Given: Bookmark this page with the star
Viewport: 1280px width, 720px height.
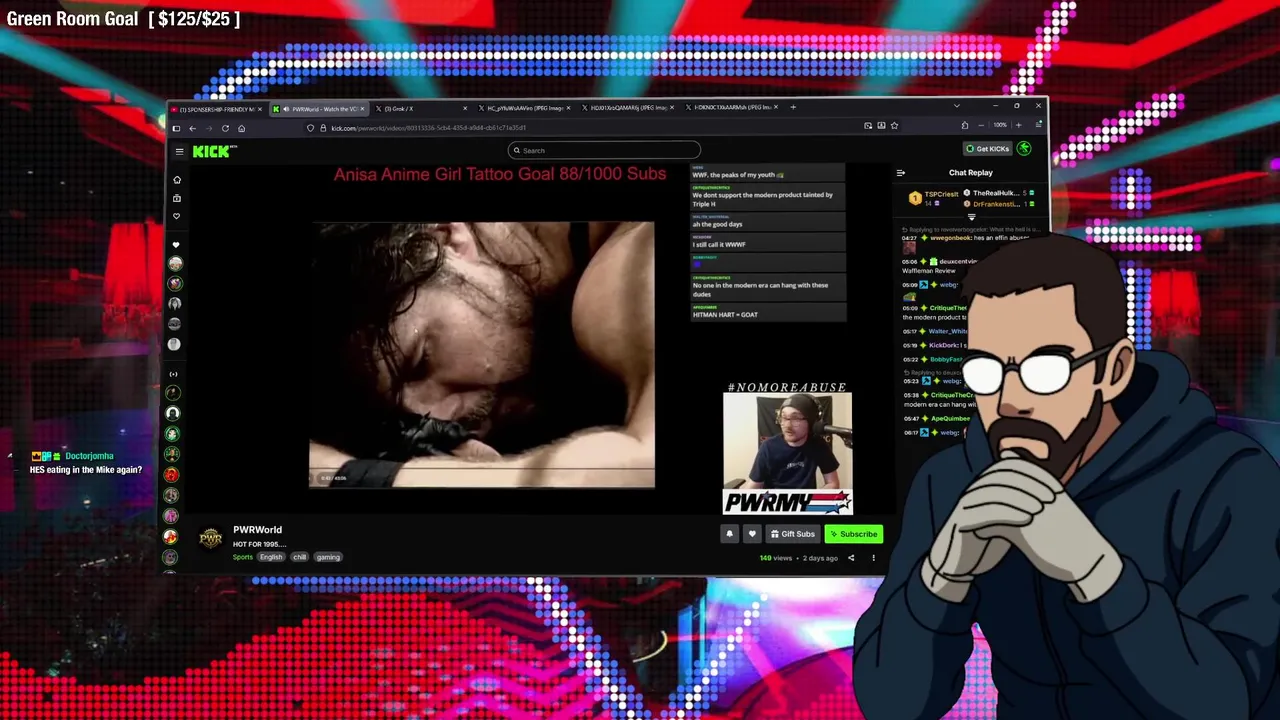Looking at the screenshot, I should click(894, 126).
